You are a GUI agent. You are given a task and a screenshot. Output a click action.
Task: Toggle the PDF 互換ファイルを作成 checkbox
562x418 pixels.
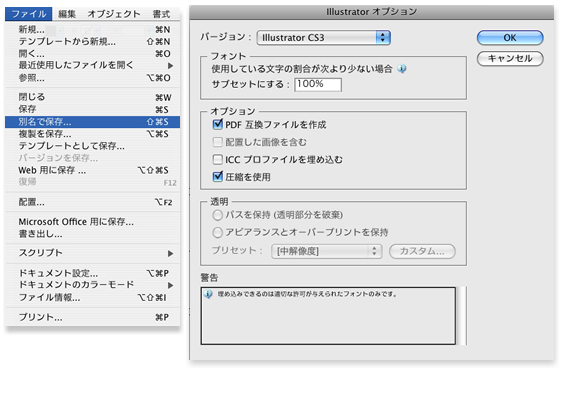pyautogui.click(x=218, y=125)
